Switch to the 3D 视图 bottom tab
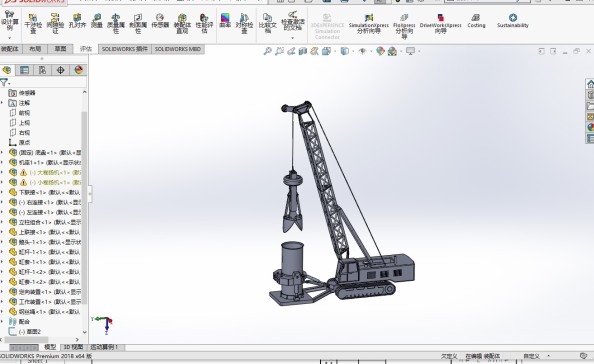Image resolution: width=594 pixels, height=364 pixels. coord(73,347)
